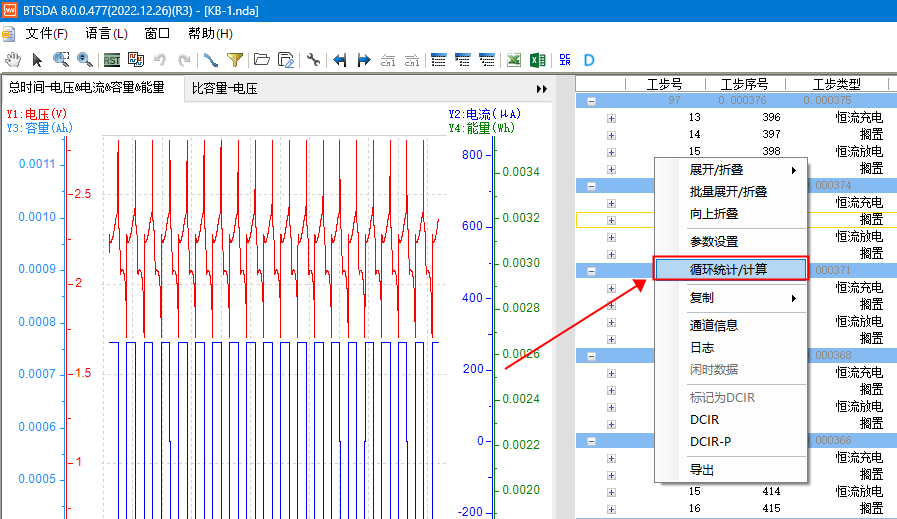Choose 向上折叠 in context menu
Viewport: 897px width, 519px height.
[x=731, y=214]
